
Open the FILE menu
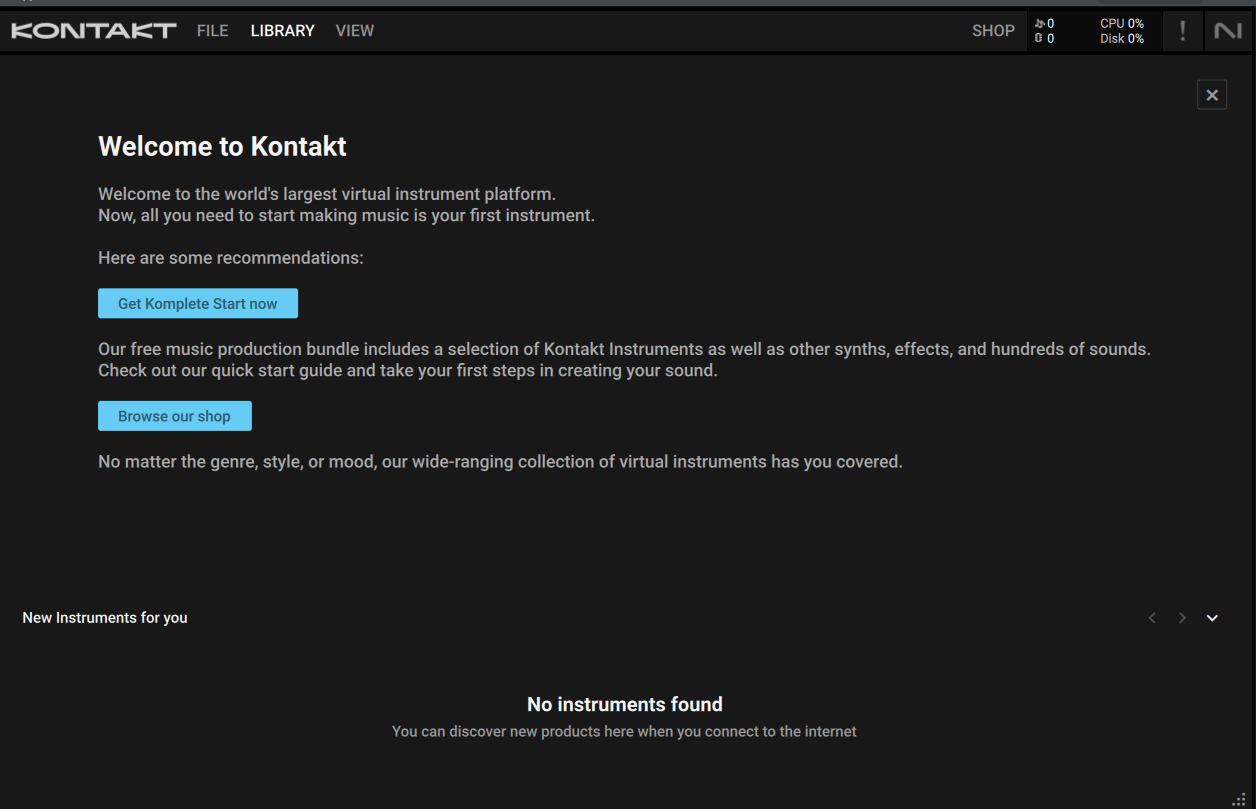[x=212, y=31]
